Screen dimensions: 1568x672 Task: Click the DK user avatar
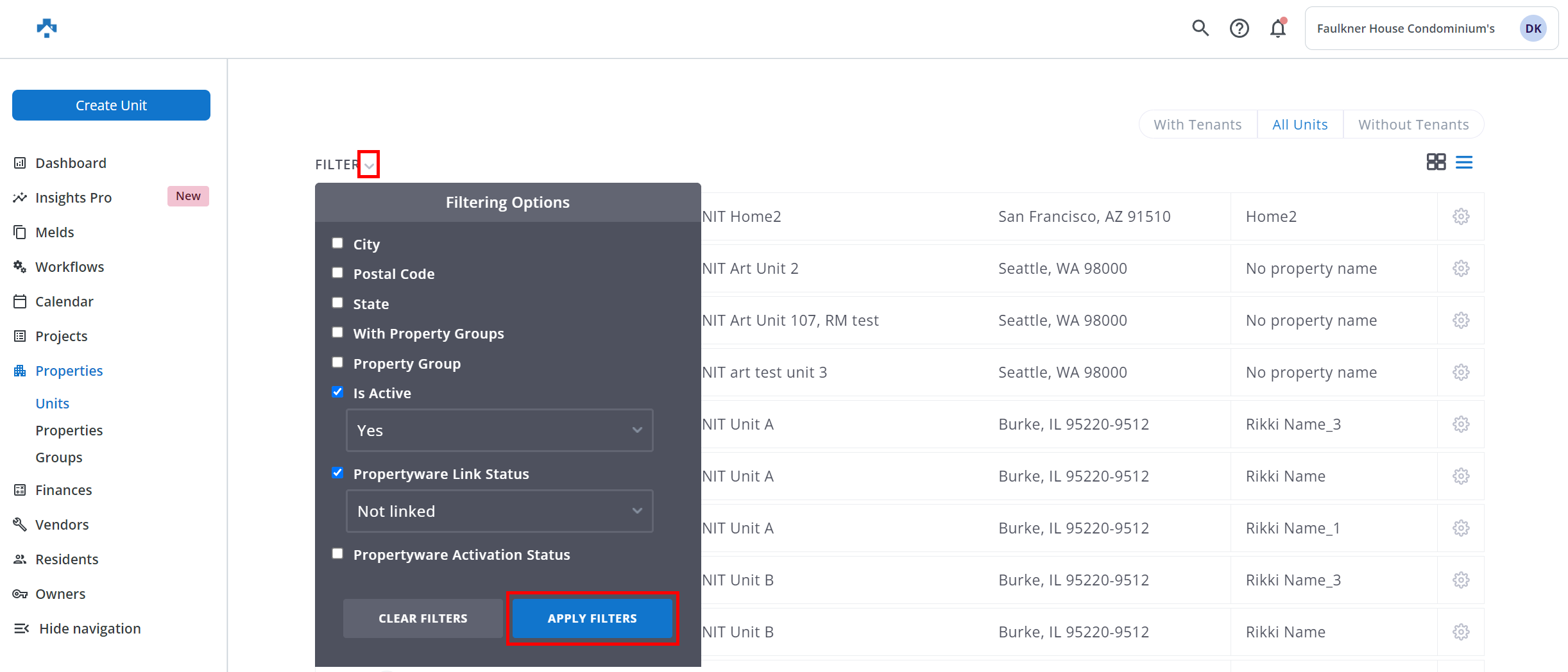1533,28
